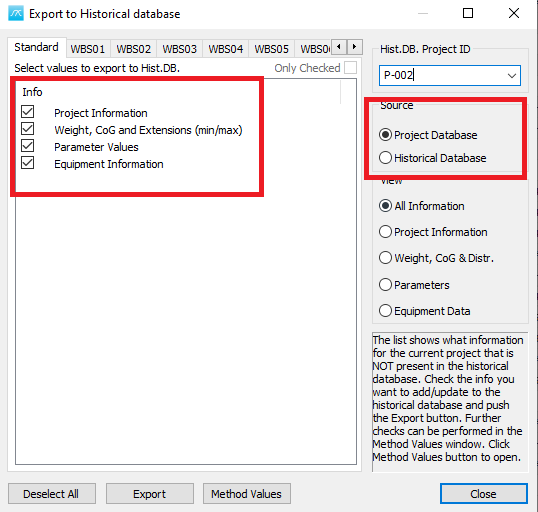Uncheck Weight, CoG and Extensions (min/max)

[27, 129]
